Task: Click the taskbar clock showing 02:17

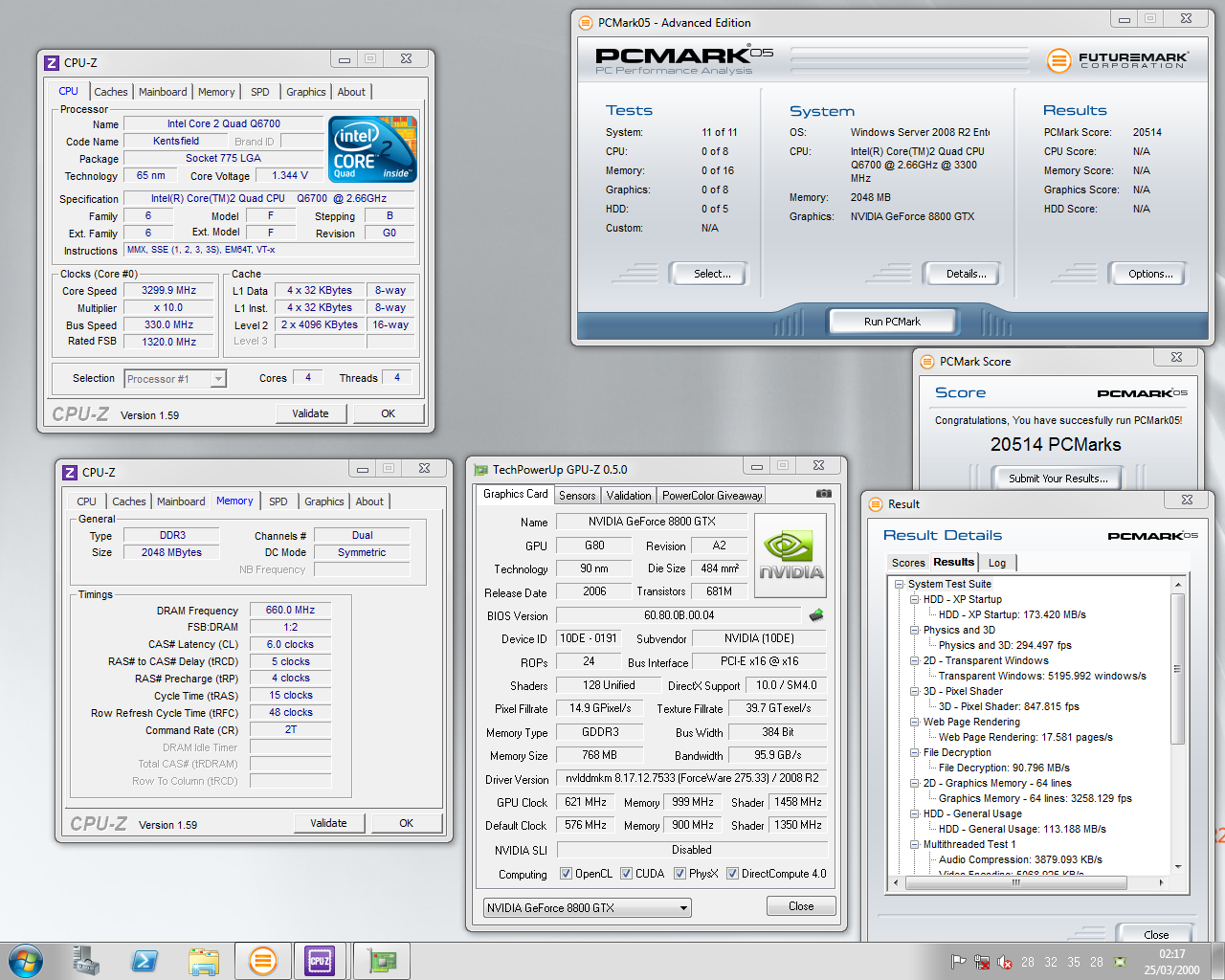Action: click(x=1172, y=962)
